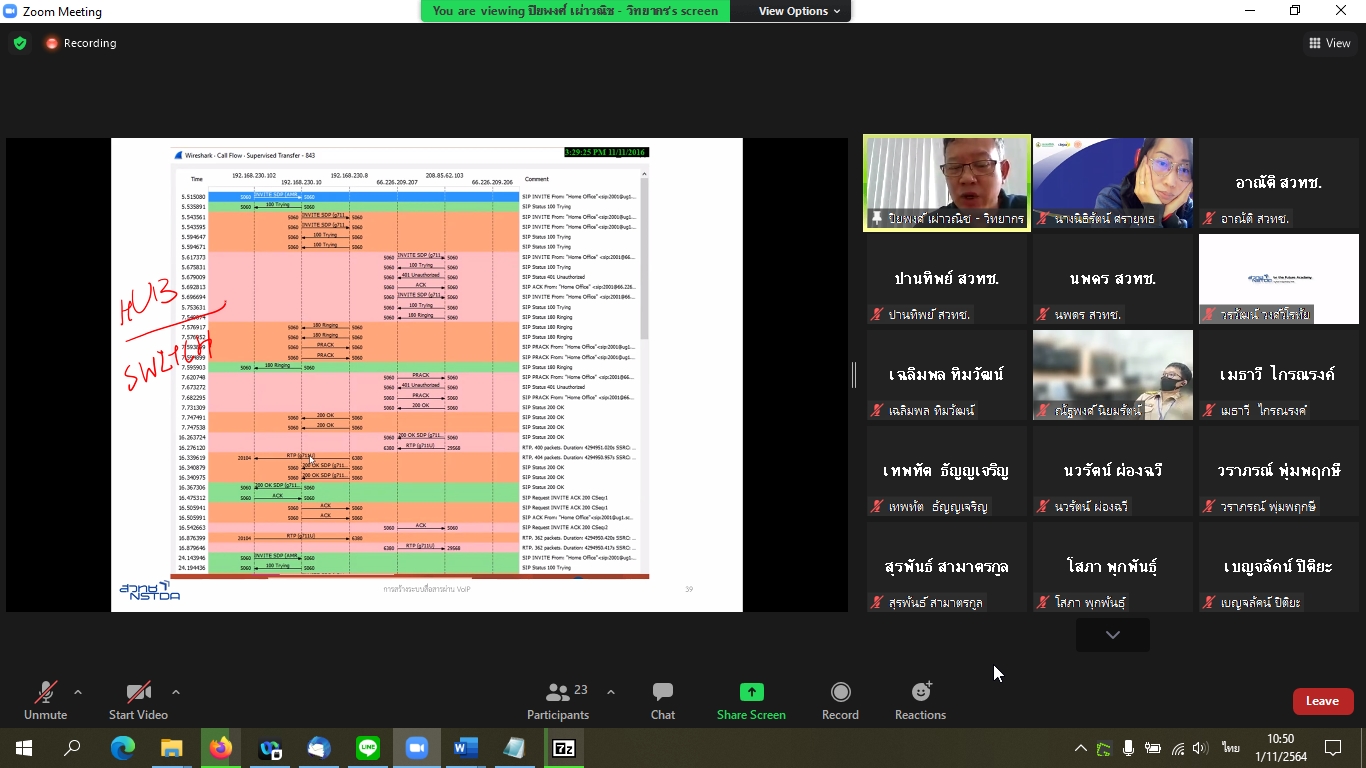Open the Participants panel
Image resolution: width=1366 pixels, height=768 pixels.
[x=558, y=700]
